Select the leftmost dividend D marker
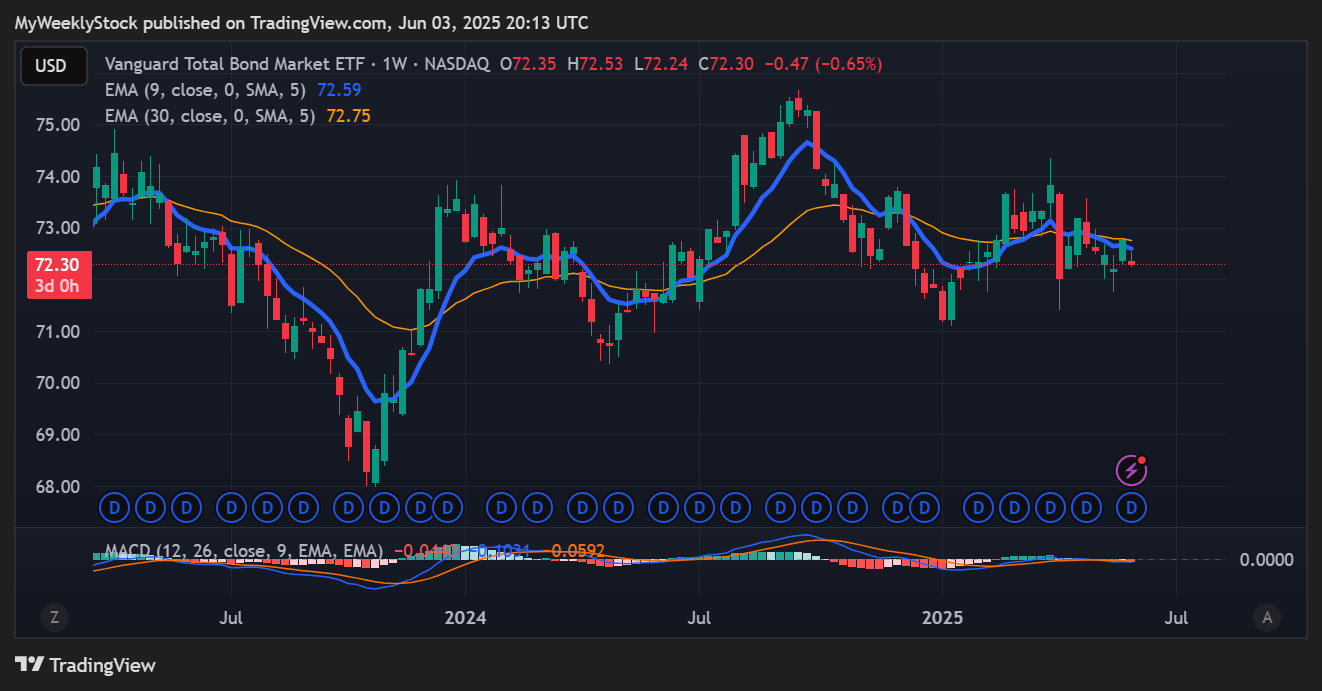Image resolution: width=1322 pixels, height=691 pixels. tap(114, 508)
